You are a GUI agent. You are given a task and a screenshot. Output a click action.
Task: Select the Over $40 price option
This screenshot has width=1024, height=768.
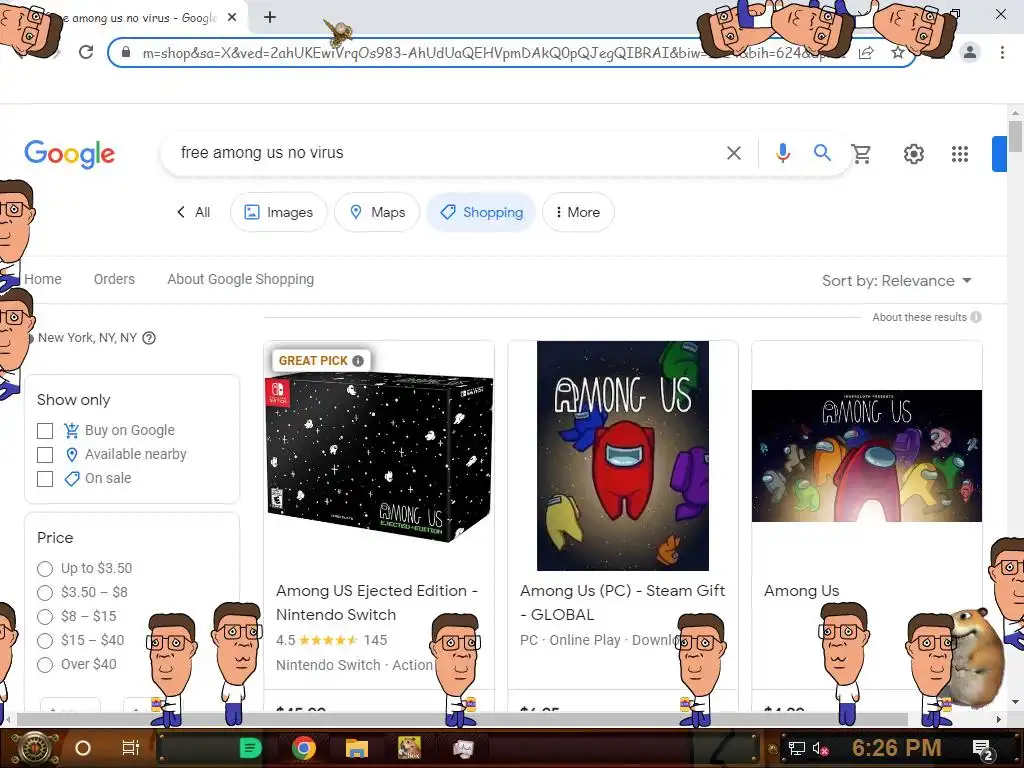tap(45, 665)
